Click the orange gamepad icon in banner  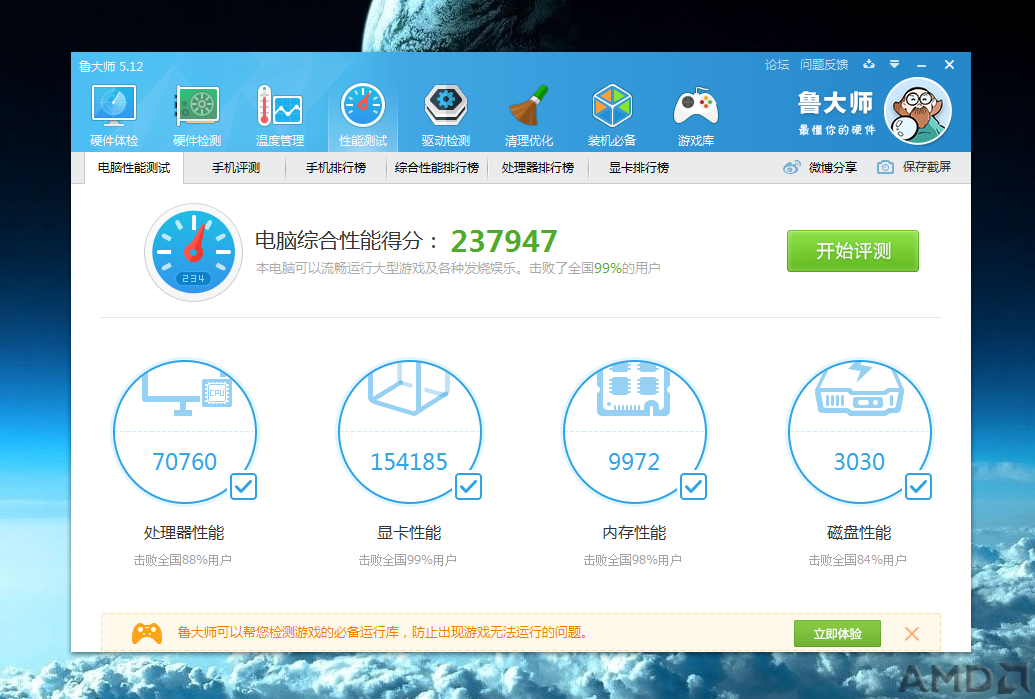[x=147, y=634]
